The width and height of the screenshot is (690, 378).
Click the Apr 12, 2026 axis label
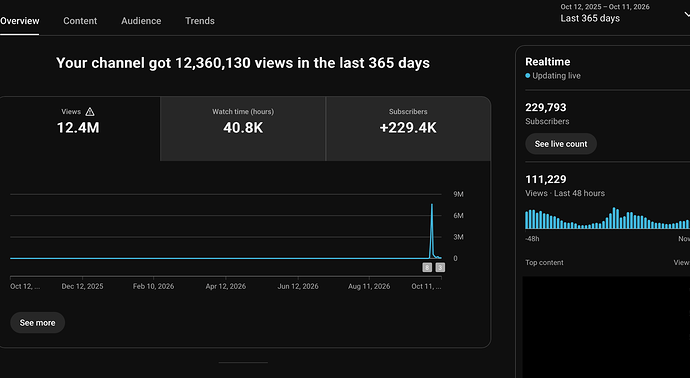point(226,286)
